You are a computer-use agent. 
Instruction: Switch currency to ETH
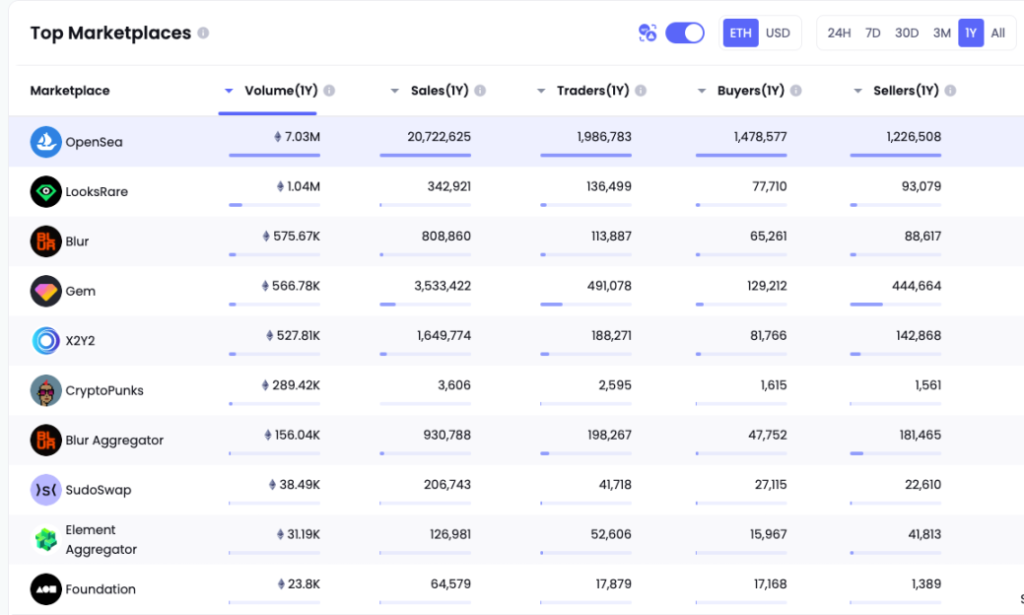pos(741,33)
